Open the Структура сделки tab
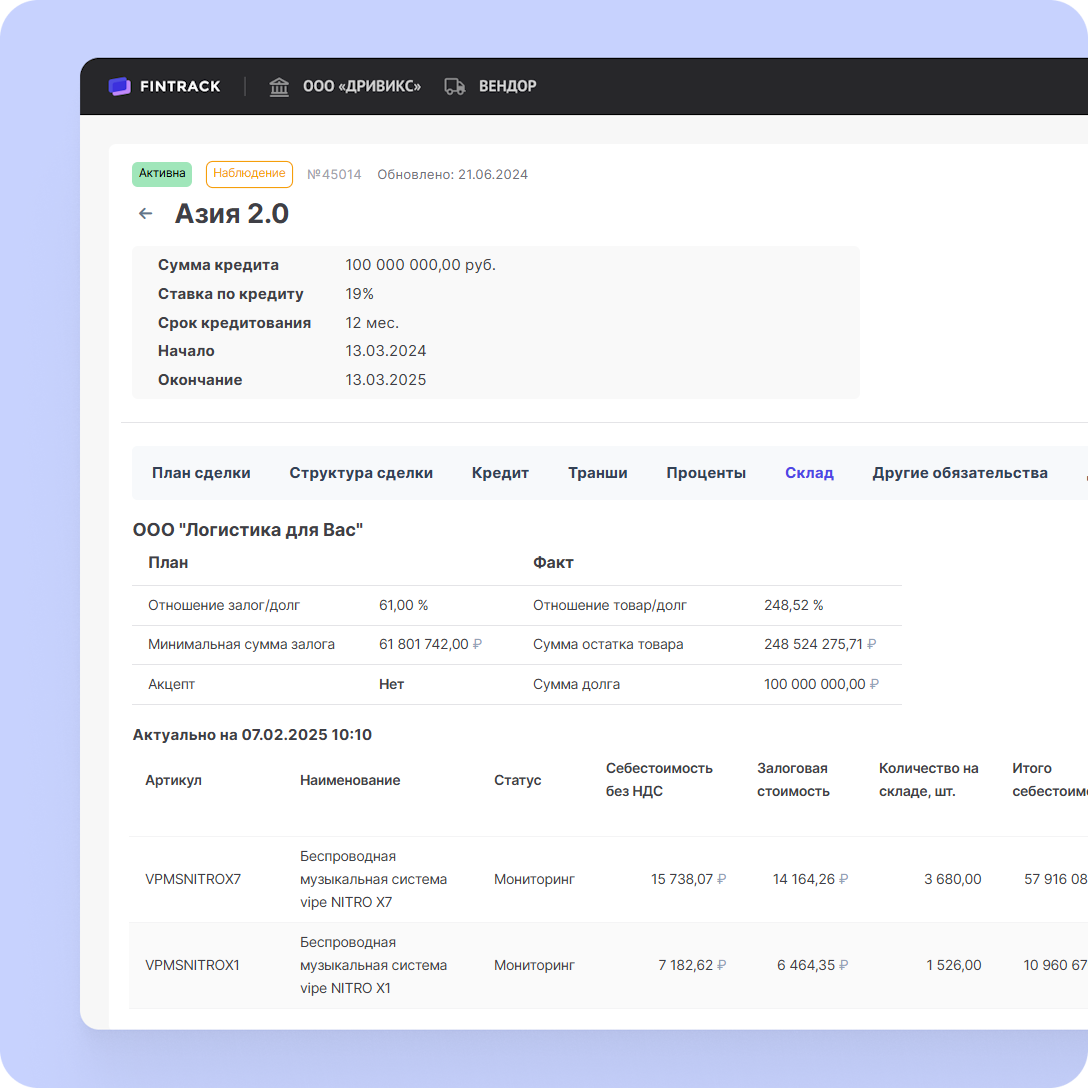The width and height of the screenshot is (1088, 1088). coord(361,473)
